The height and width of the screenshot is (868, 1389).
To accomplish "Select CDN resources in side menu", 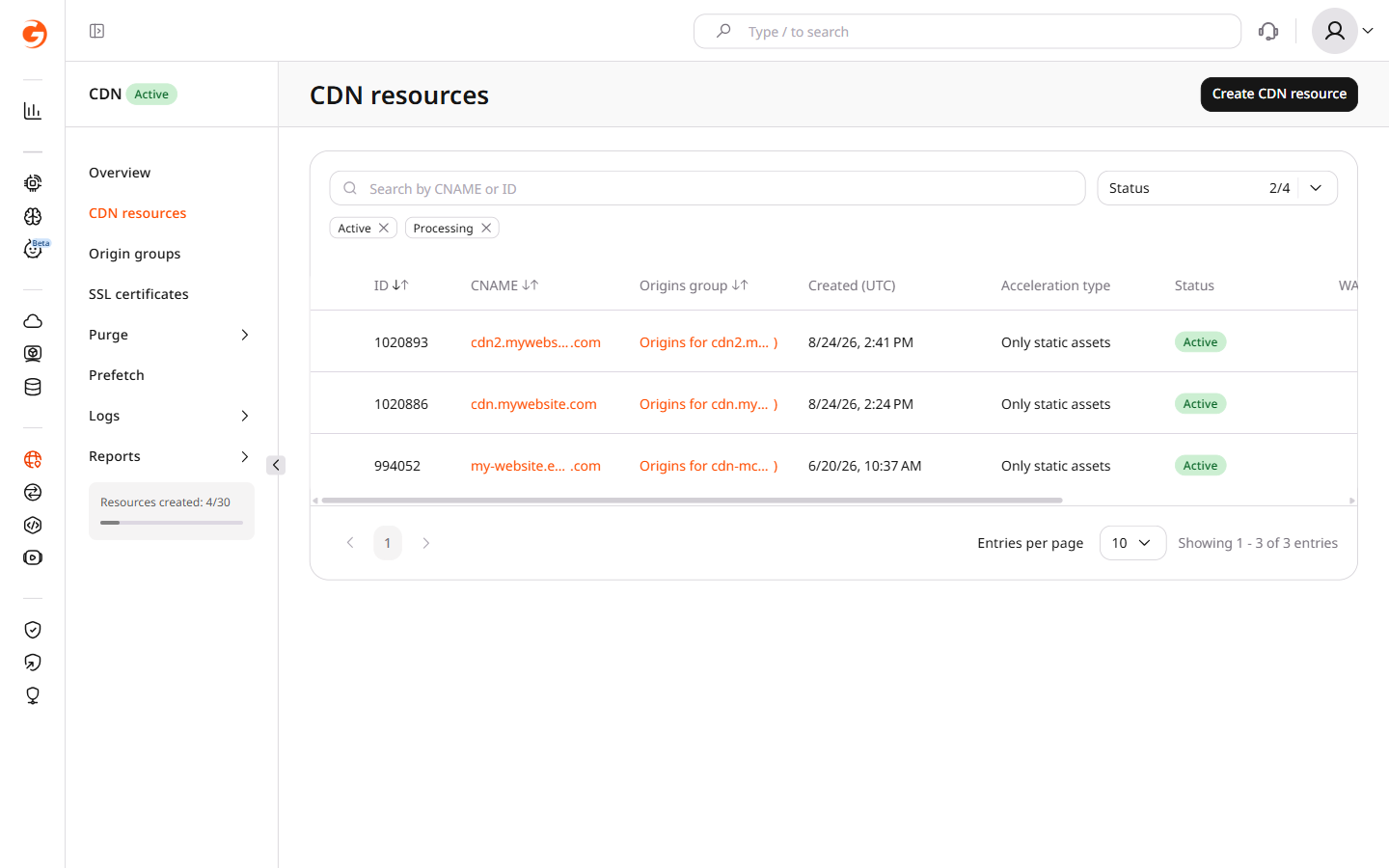I will [x=138, y=213].
